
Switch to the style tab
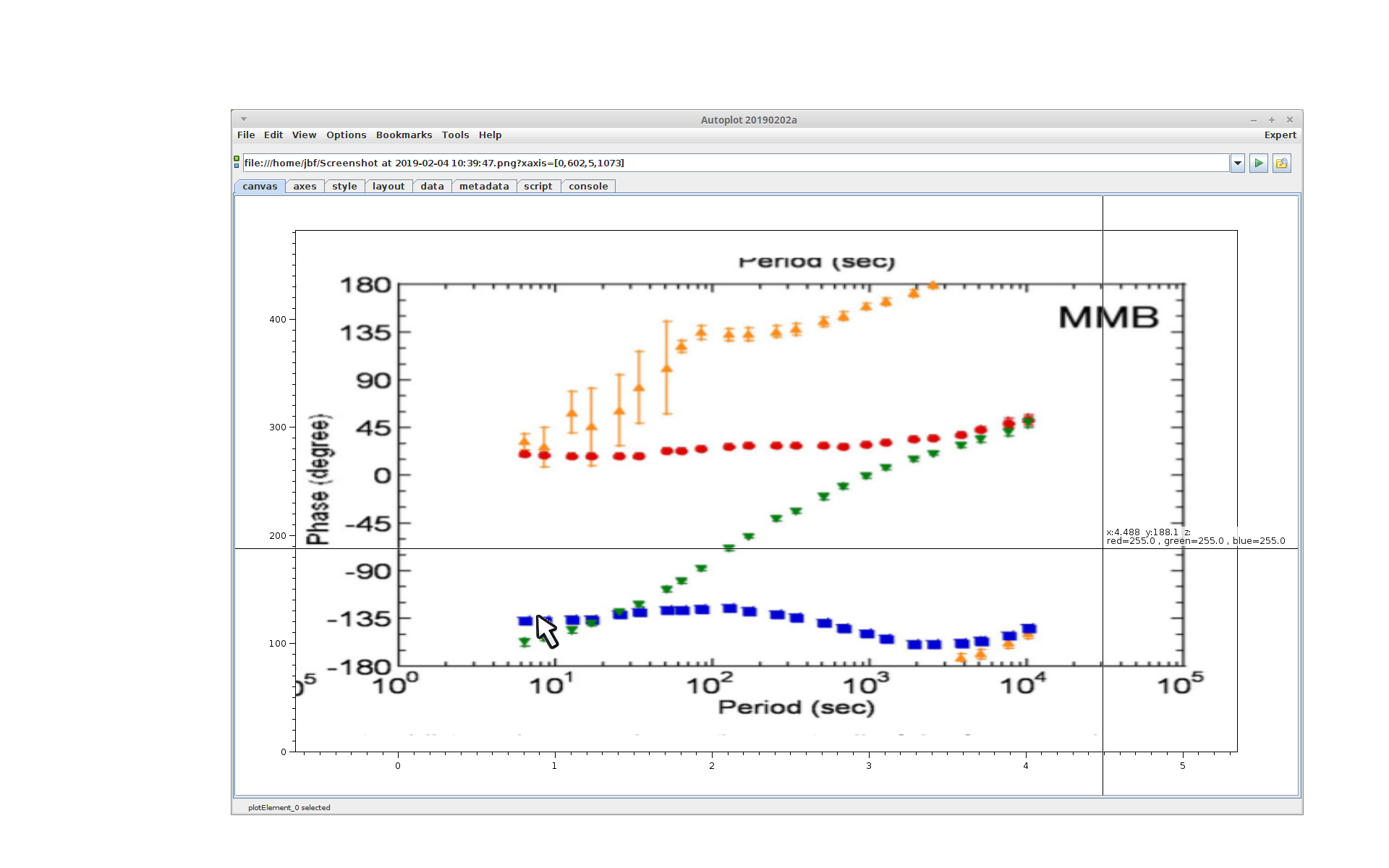click(344, 187)
